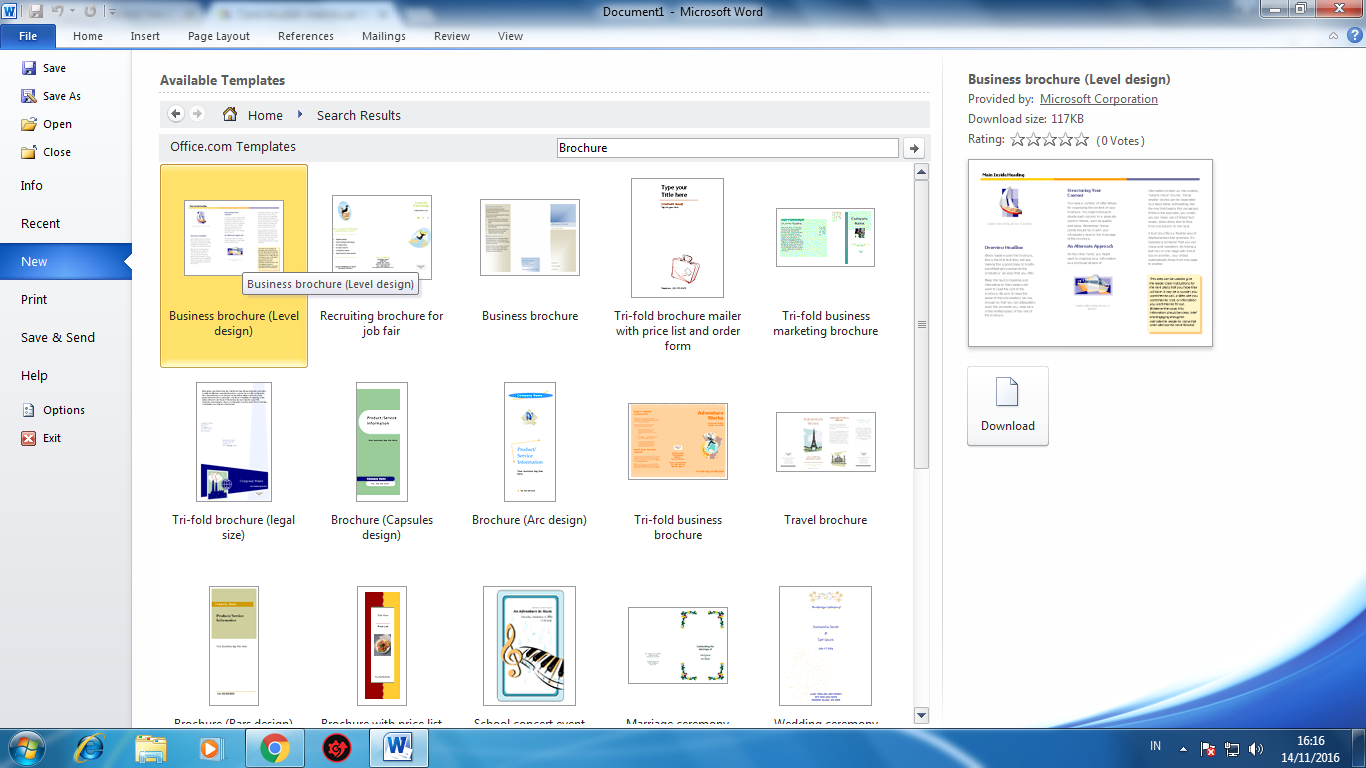Click Close in the backstage sidebar
The height and width of the screenshot is (768, 1366).
(46, 152)
